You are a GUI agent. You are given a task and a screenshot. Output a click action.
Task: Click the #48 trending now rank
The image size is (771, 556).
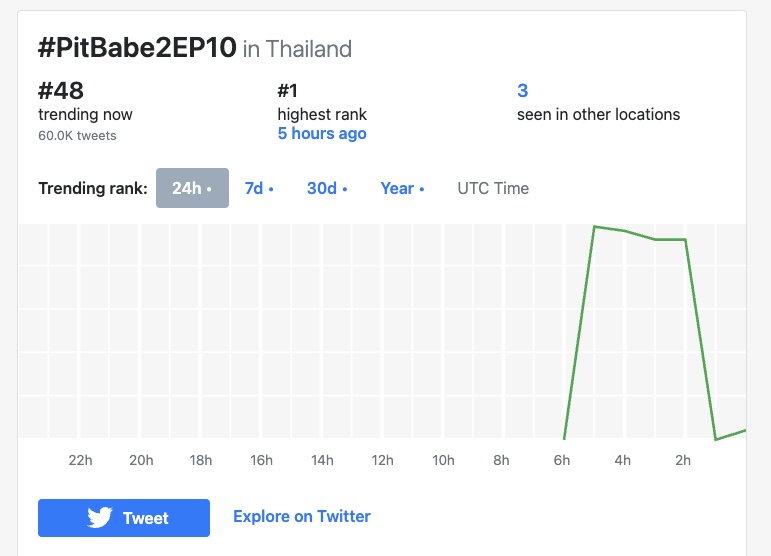pos(61,90)
